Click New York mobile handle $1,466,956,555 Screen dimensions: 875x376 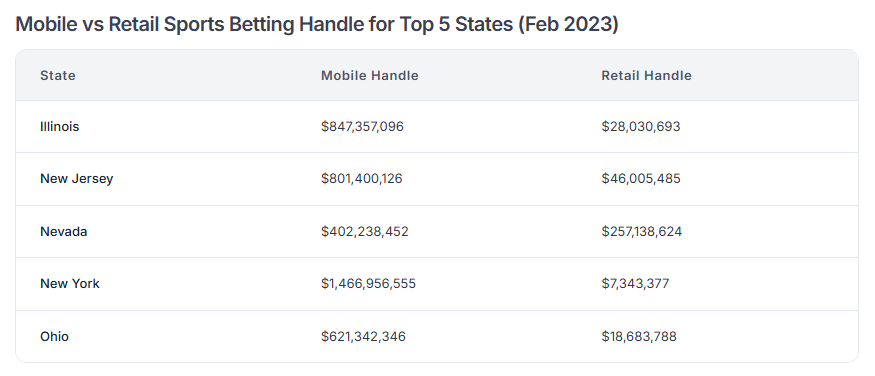tap(368, 283)
